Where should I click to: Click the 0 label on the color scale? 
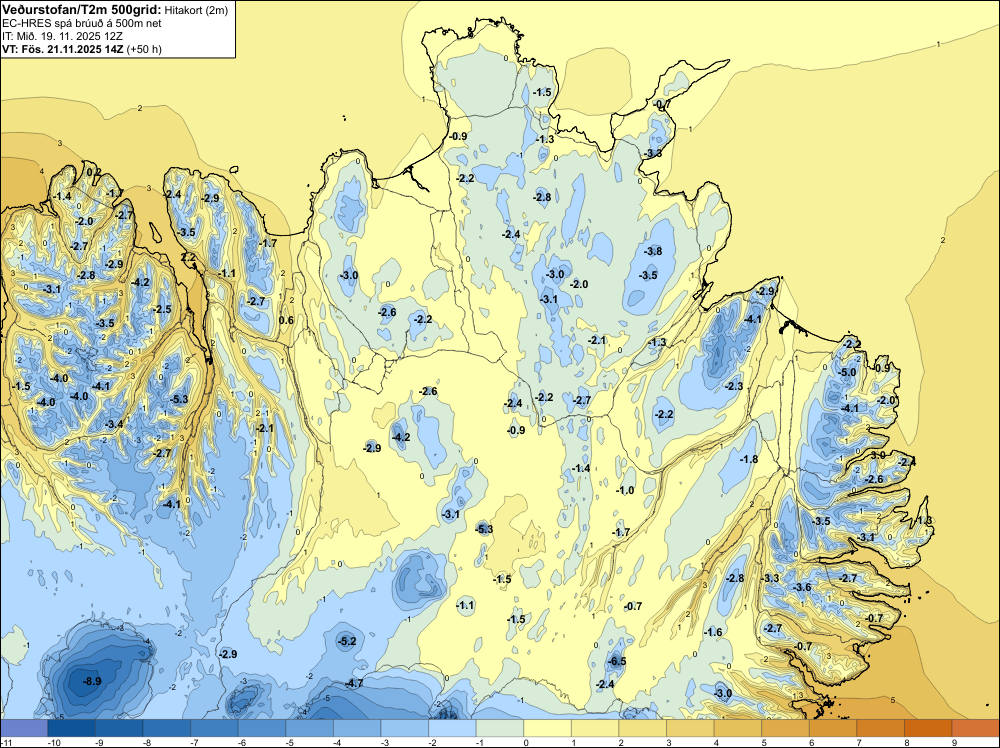[526, 742]
